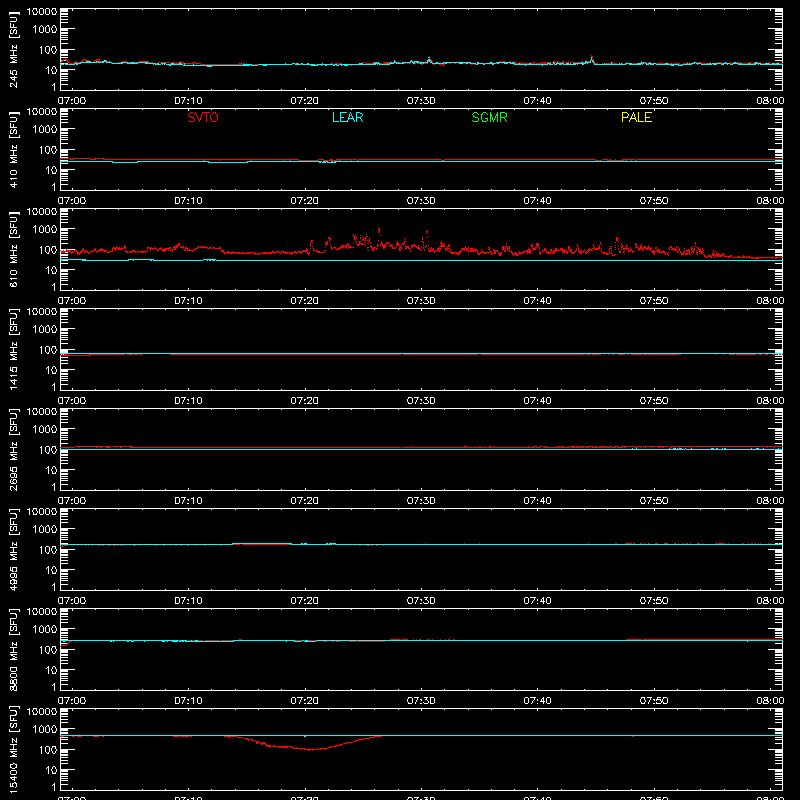
Task: Click the 1000 tick label of the 410 MHz plot
Action: tap(45, 130)
